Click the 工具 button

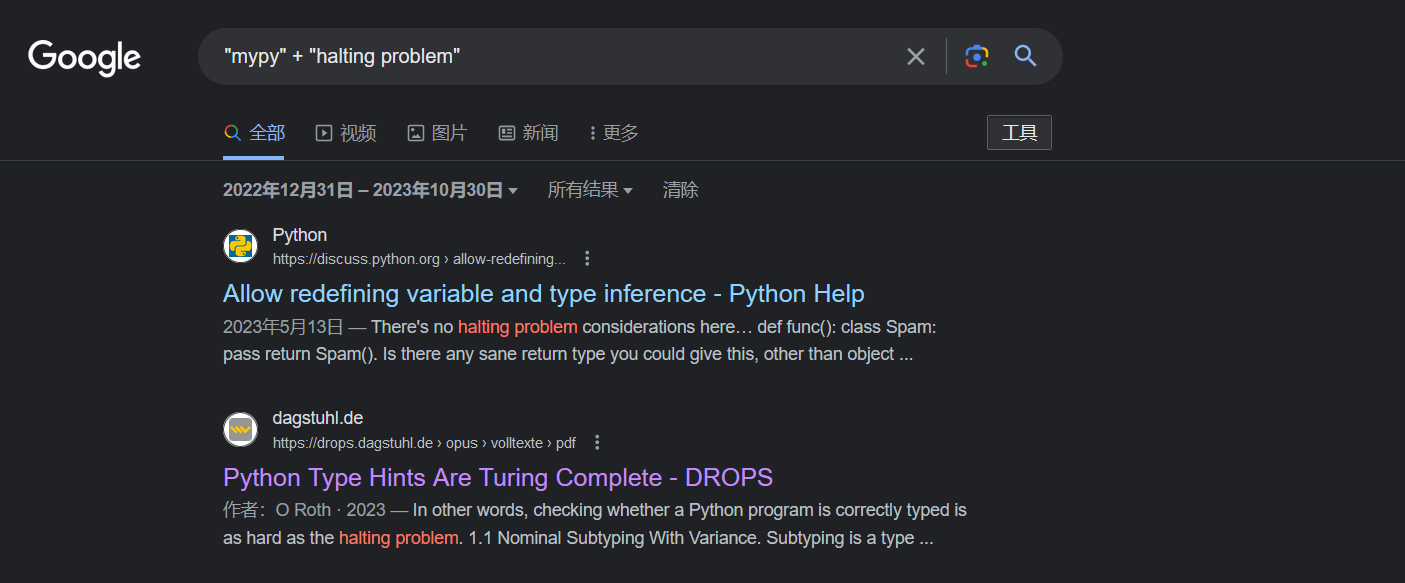click(1019, 133)
